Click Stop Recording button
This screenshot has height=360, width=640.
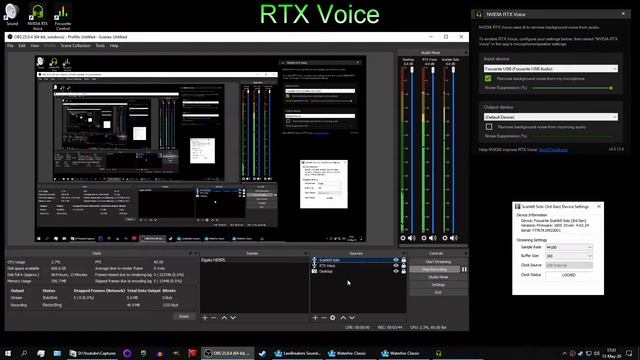pos(434,269)
